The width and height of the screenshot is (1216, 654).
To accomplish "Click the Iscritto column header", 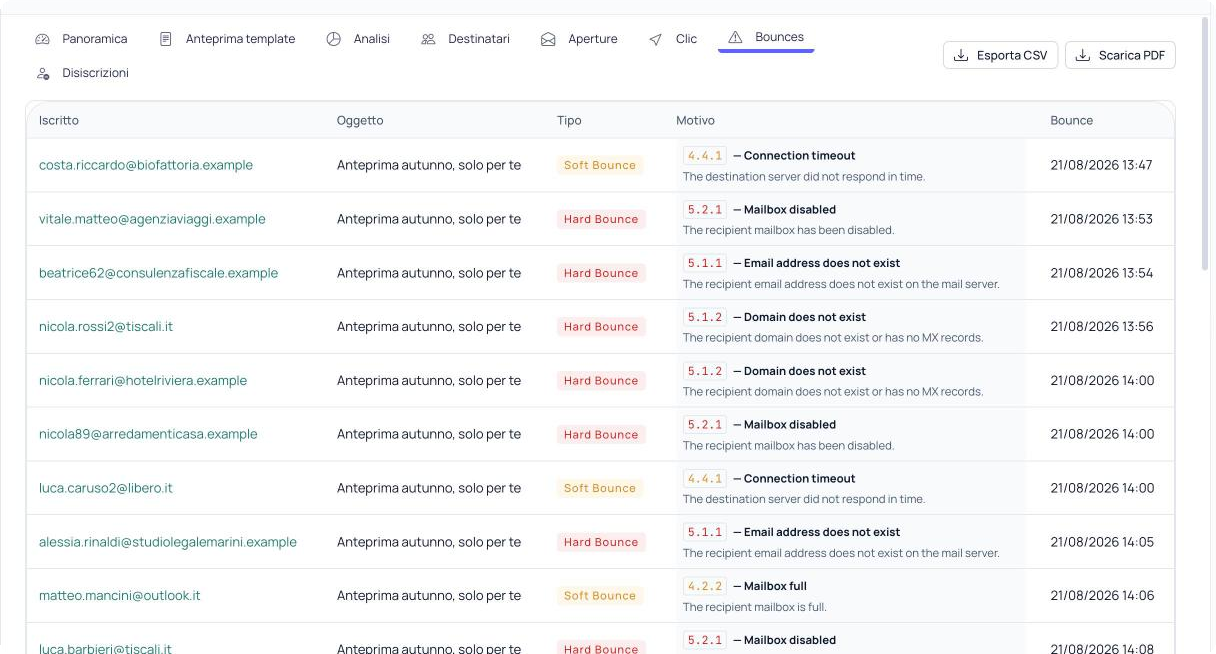I will (x=59, y=120).
